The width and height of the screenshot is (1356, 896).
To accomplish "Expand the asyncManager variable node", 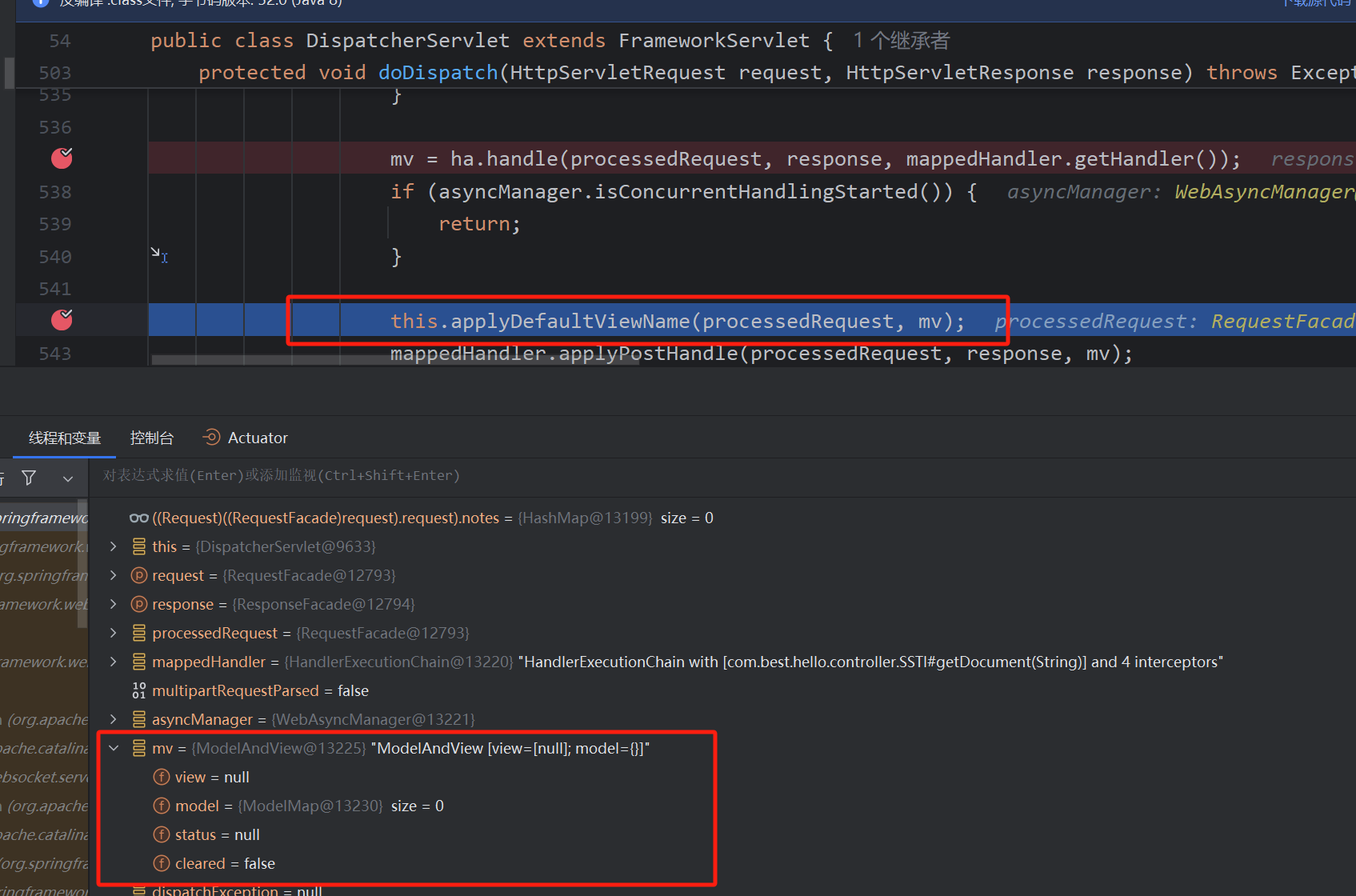I will click(114, 719).
